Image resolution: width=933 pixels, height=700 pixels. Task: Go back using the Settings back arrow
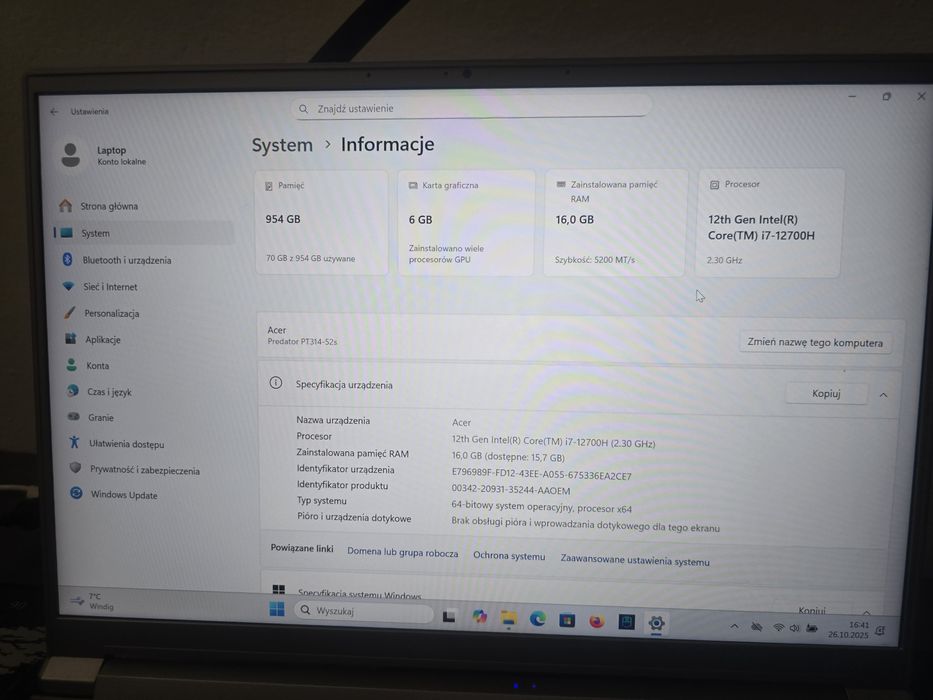[55, 111]
